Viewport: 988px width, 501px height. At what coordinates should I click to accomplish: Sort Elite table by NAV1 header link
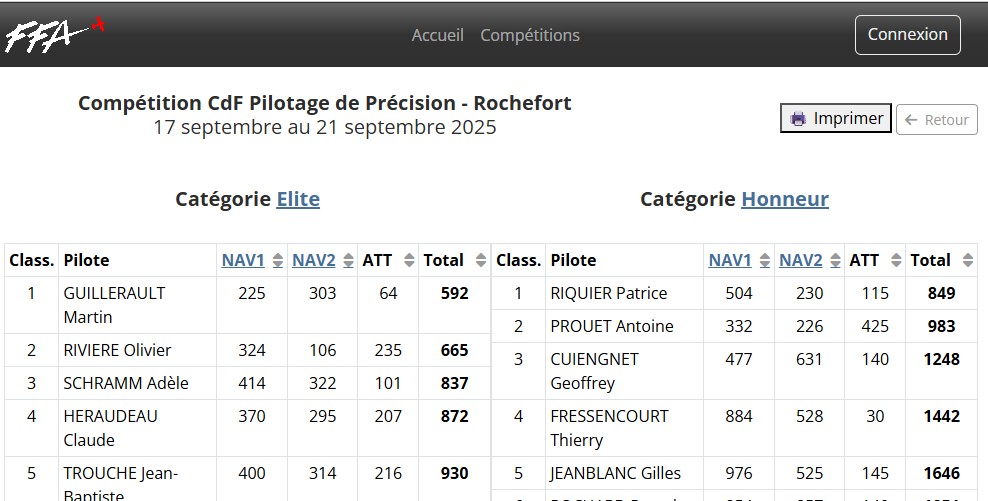pyautogui.click(x=243, y=260)
